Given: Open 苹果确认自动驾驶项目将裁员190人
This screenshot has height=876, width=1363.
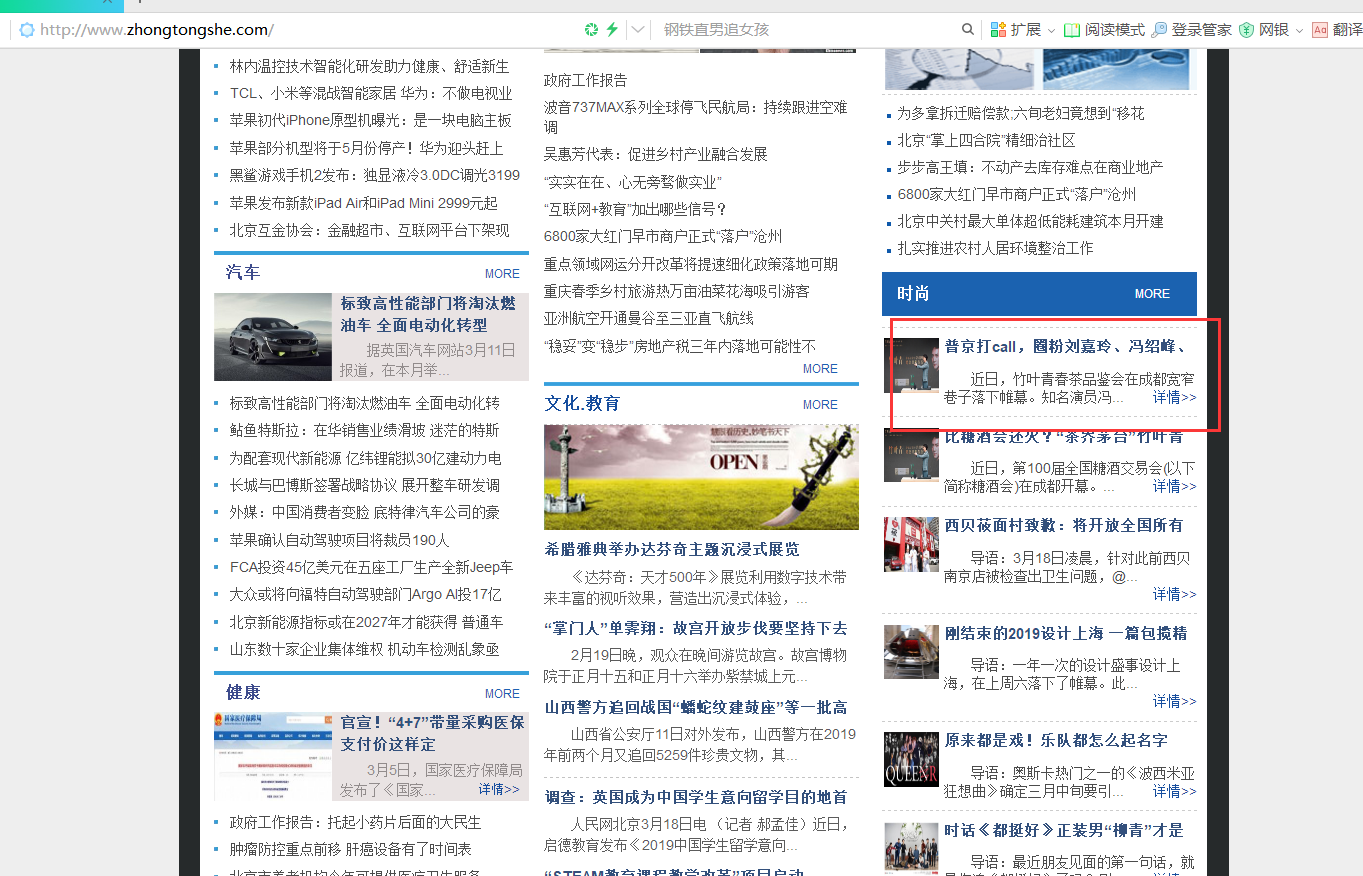Looking at the screenshot, I should [x=340, y=540].
